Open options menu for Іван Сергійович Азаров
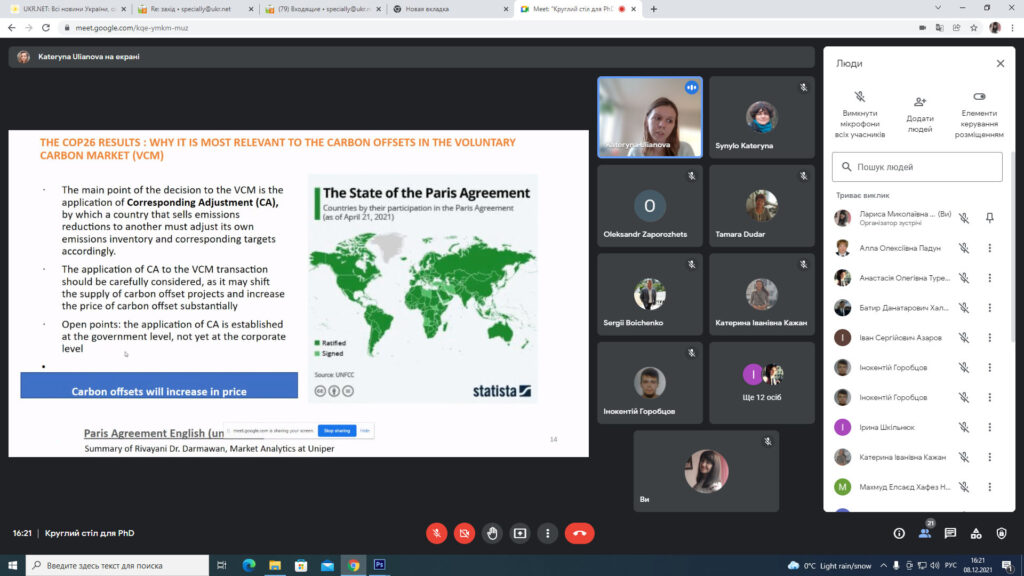This screenshot has height=576, width=1024. pos(990,338)
